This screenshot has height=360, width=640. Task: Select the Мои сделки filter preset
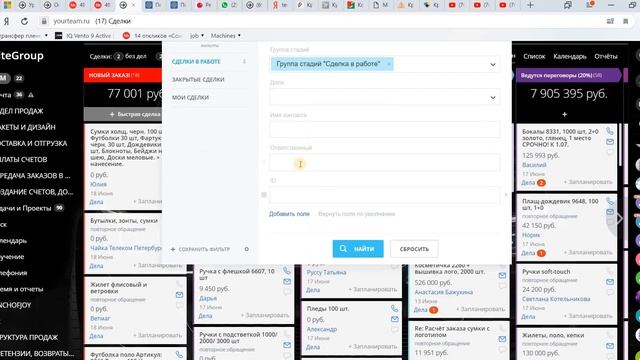tap(190, 98)
